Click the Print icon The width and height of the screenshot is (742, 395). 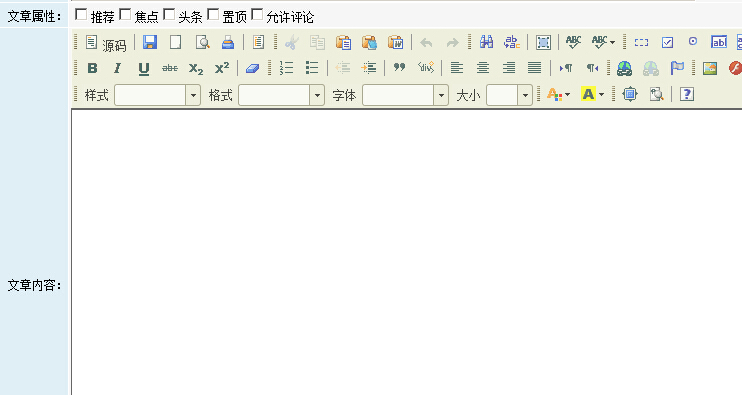point(228,42)
